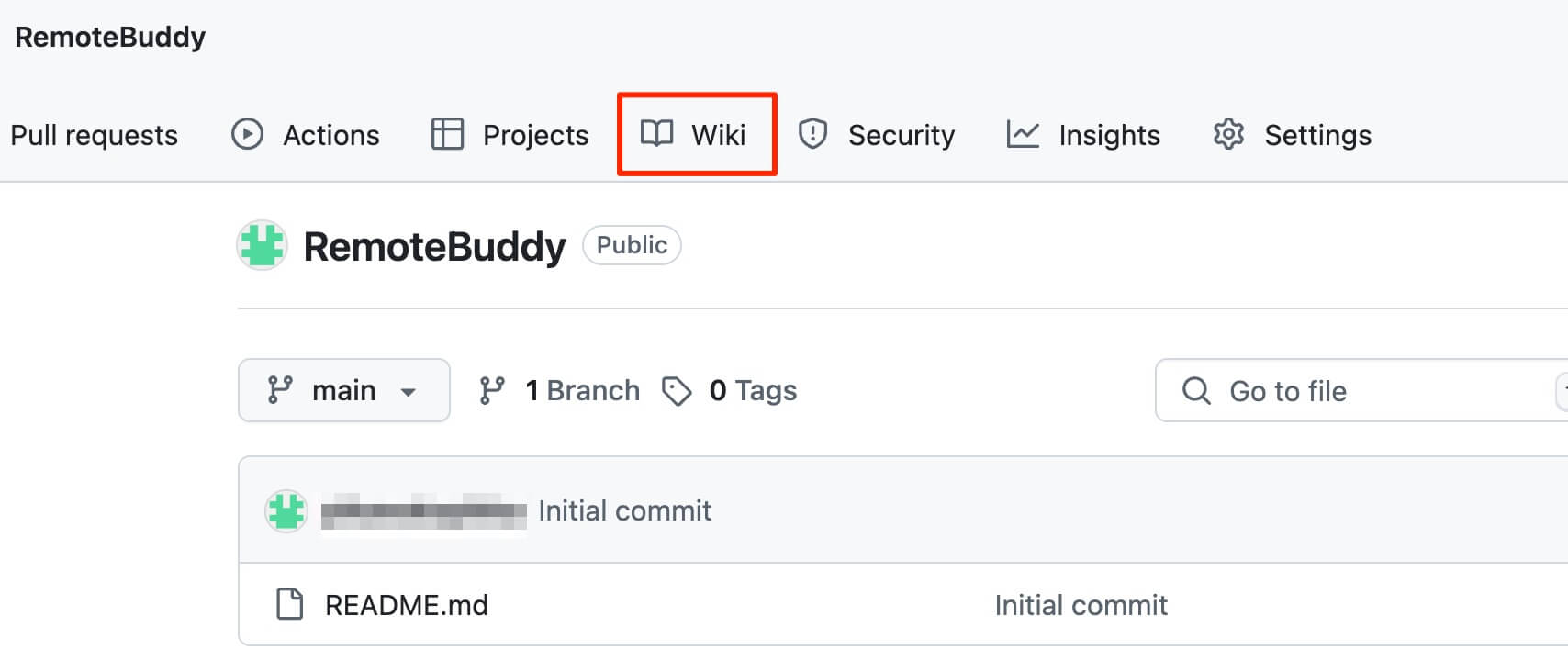Open the Wiki tab

point(697,134)
